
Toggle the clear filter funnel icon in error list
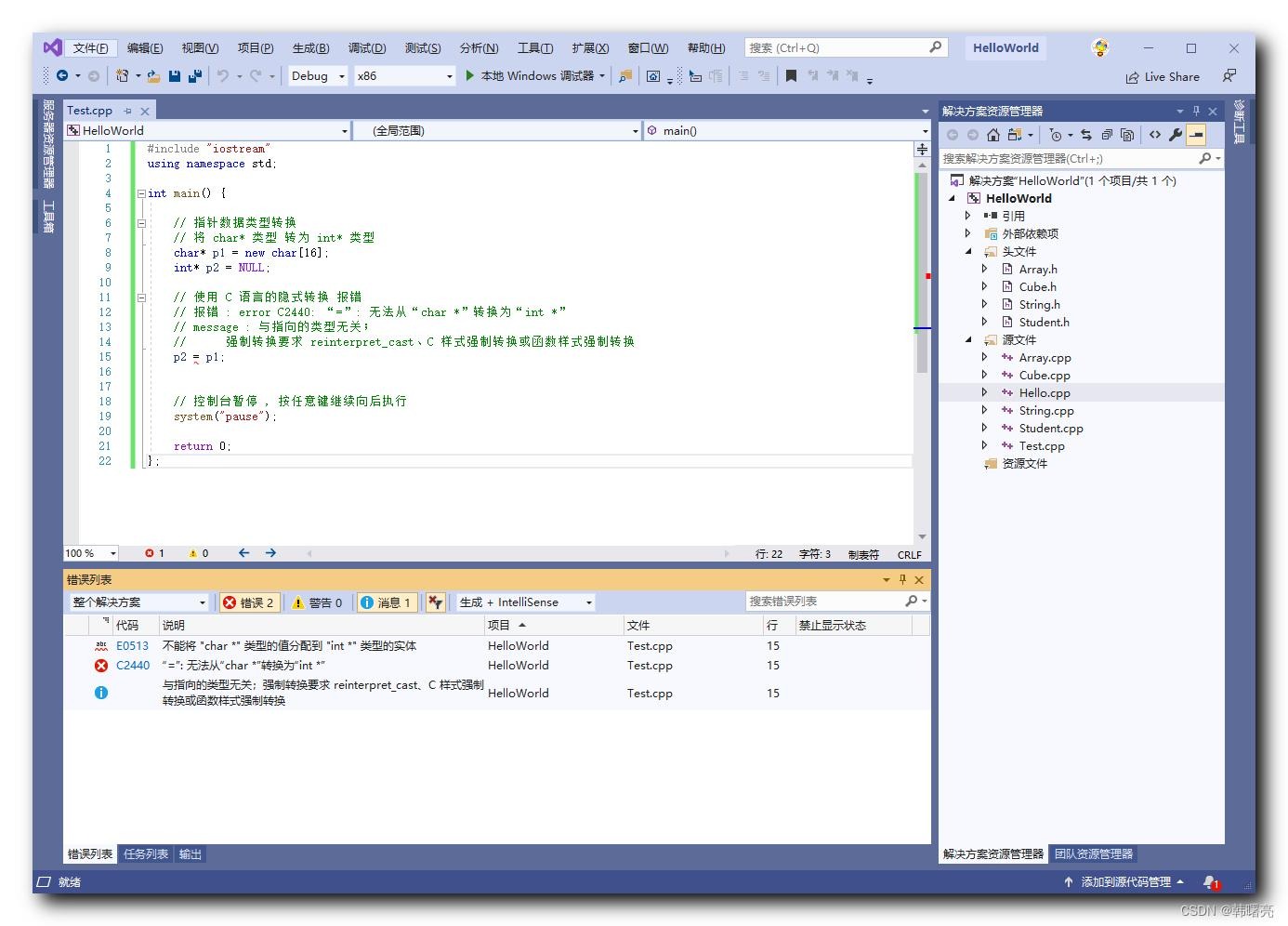pos(435,602)
